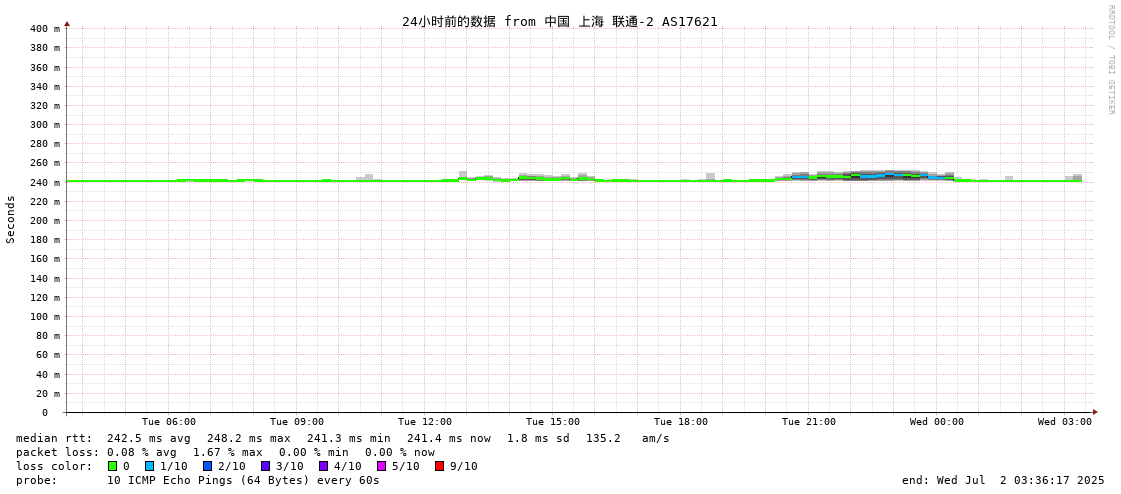1121x494 pixels.
Task: Click the 1/10 light blue loss swatch
Action: 149,466
